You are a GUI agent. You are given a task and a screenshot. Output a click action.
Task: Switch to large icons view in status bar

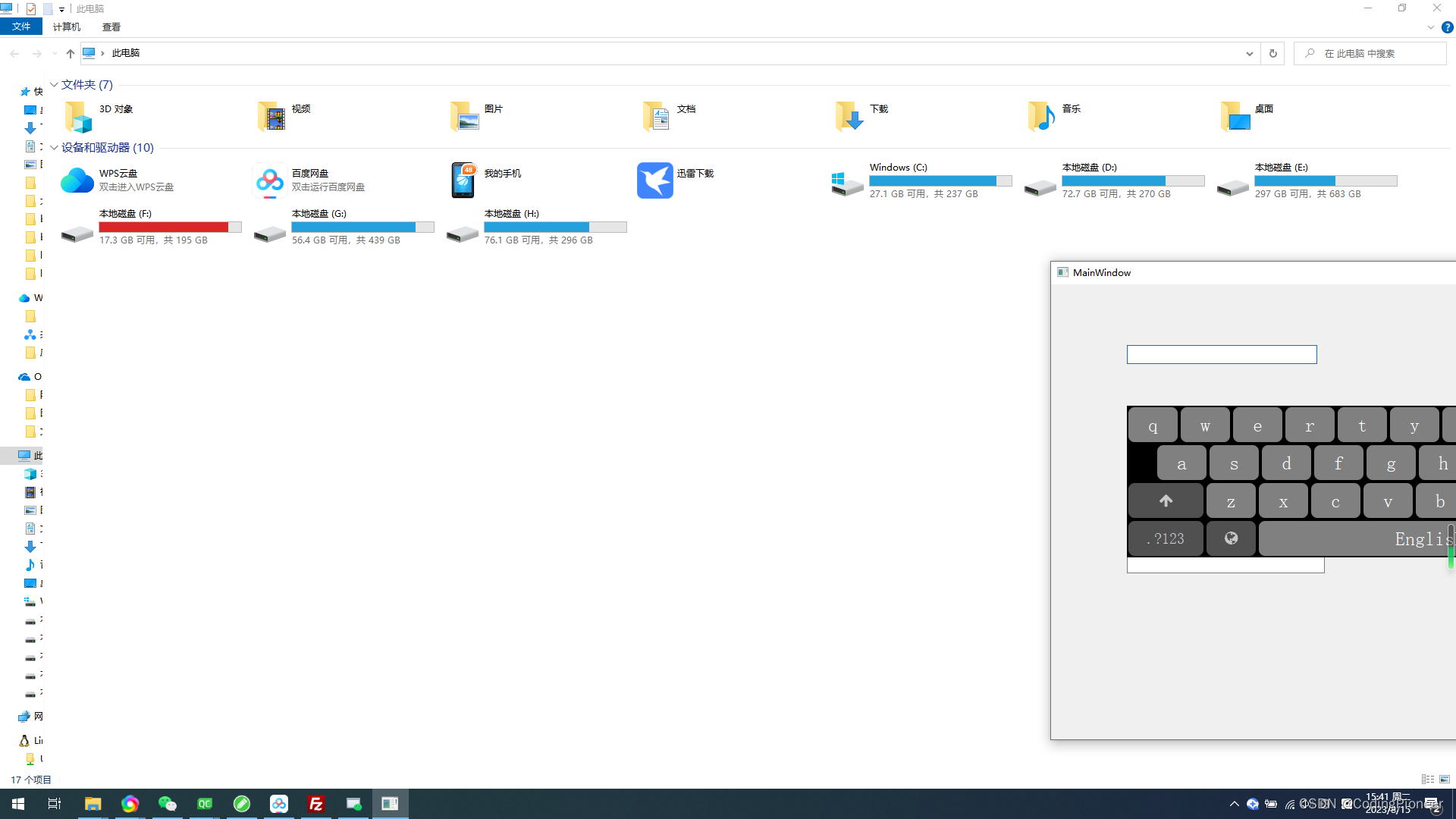1445,780
